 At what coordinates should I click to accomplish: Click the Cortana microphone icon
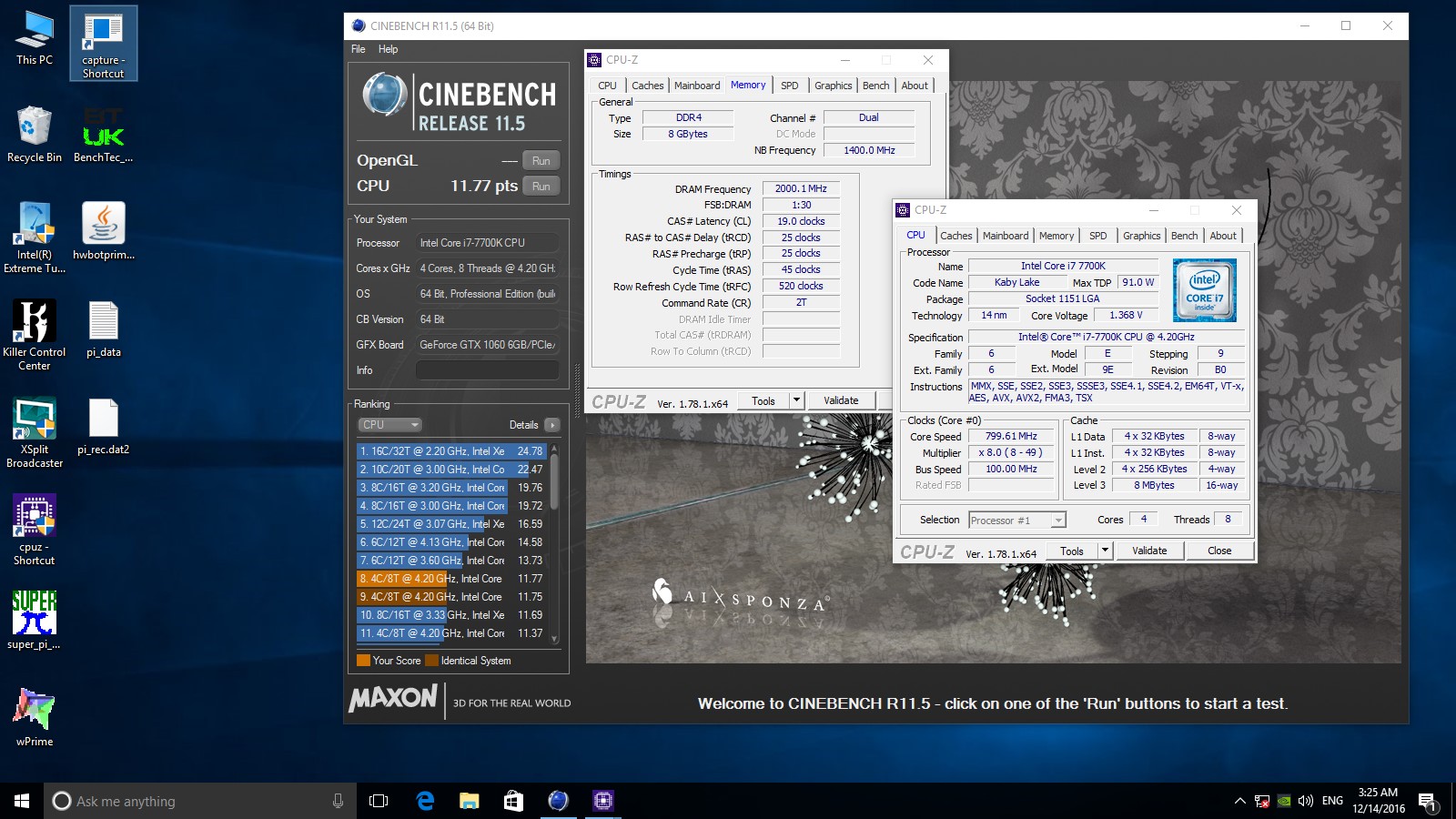tap(338, 801)
